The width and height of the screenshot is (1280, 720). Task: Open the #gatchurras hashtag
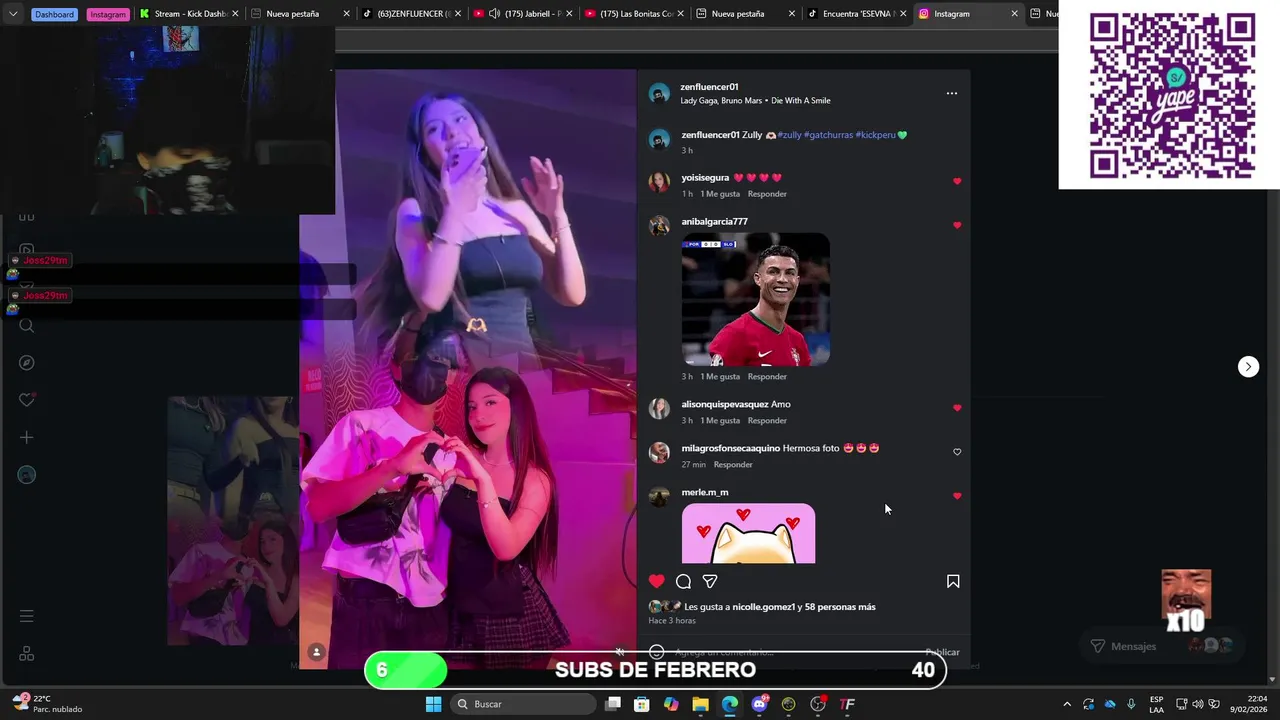828,135
